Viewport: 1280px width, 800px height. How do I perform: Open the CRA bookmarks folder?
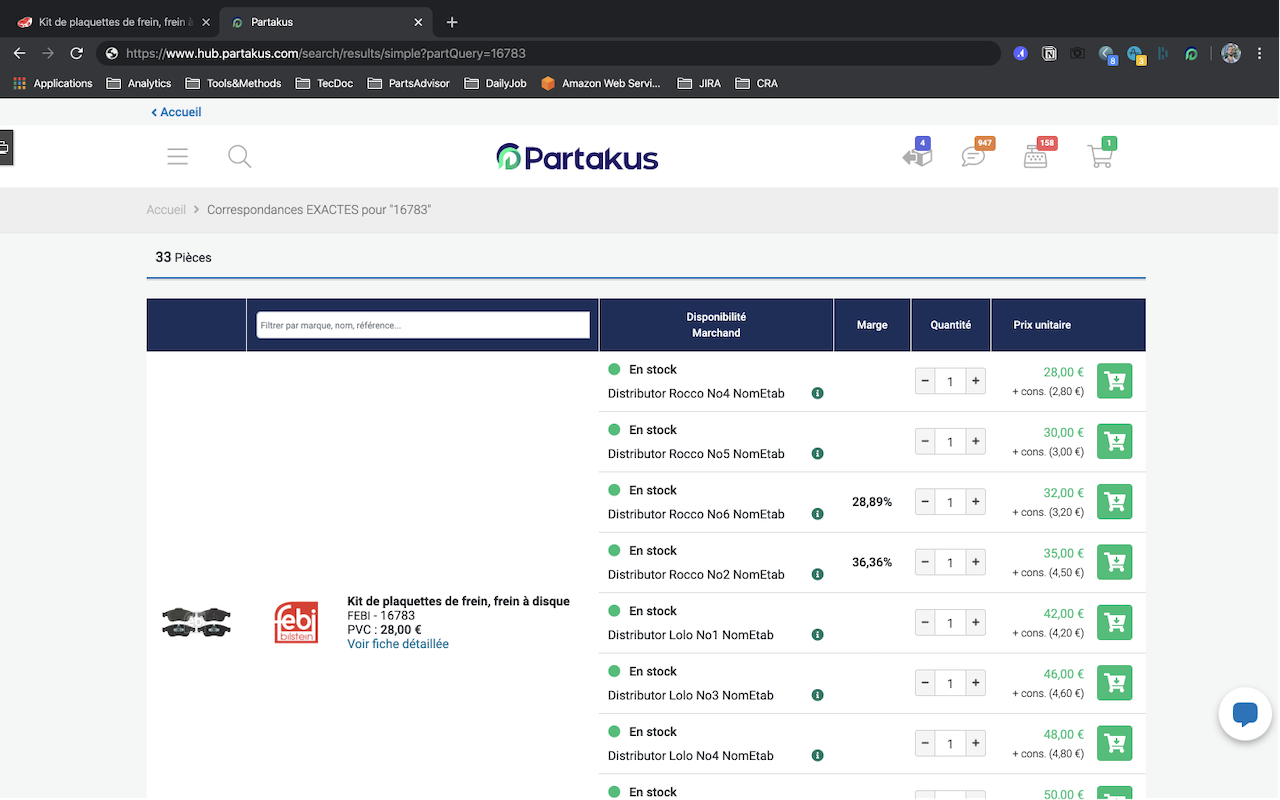756,83
